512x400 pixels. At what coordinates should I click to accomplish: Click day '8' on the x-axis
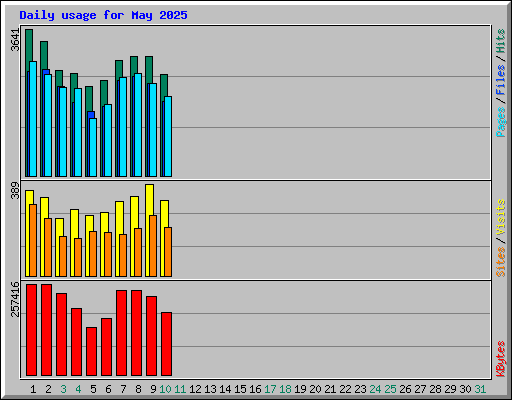[x=138, y=389]
